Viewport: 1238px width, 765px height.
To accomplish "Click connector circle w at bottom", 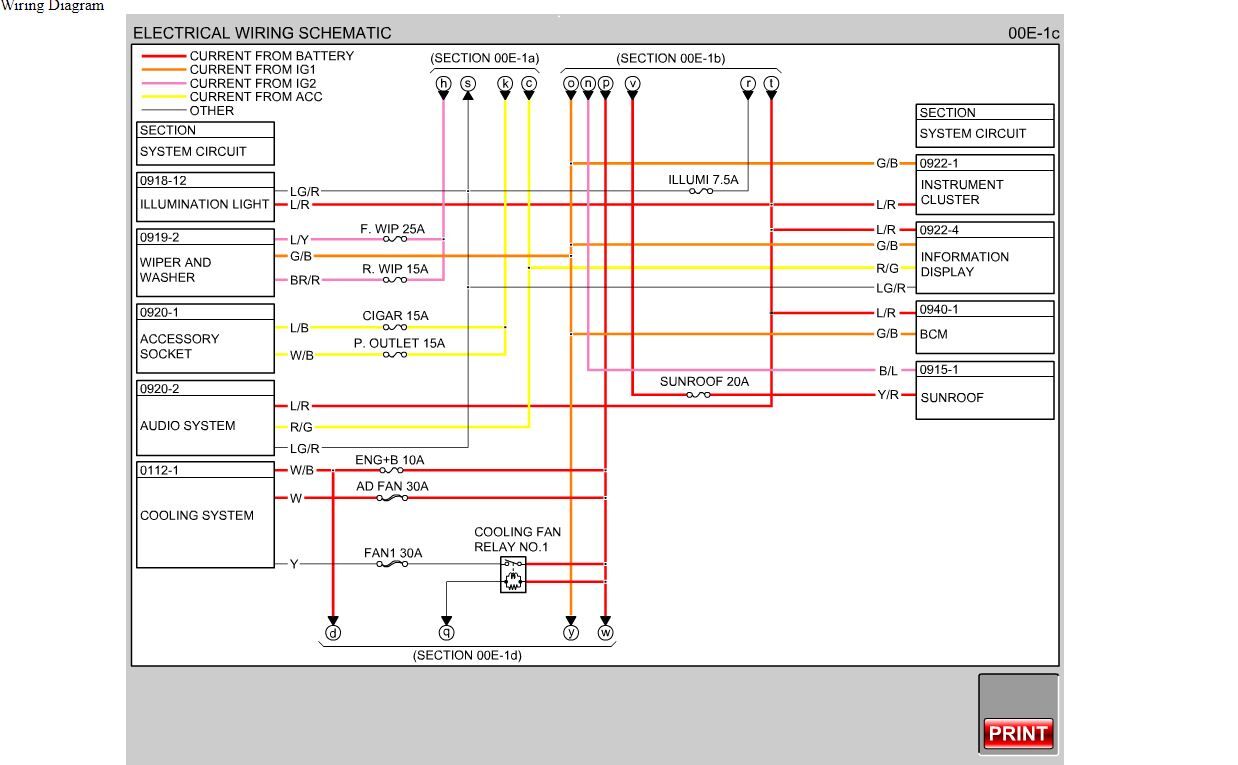I will point(605,632).
